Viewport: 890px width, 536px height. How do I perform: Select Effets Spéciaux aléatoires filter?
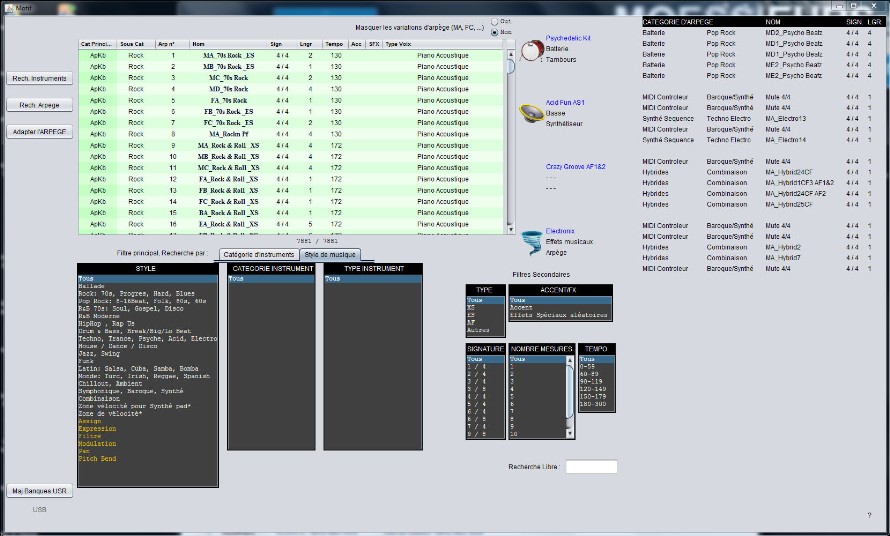click(559, 315)
